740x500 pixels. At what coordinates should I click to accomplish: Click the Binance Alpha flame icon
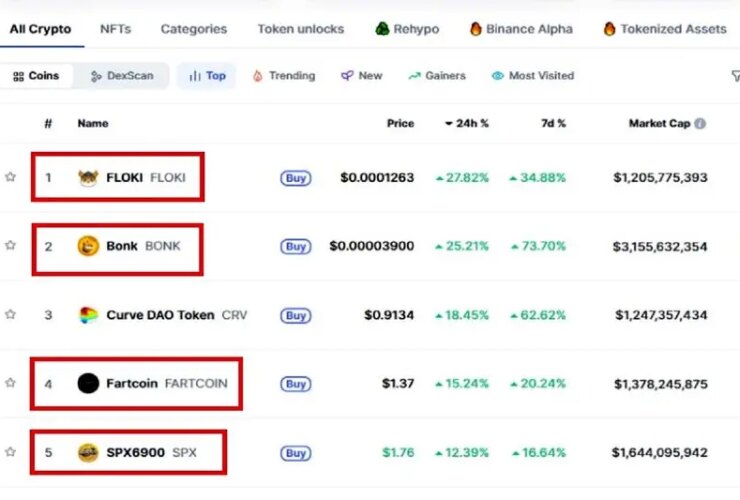[x=476, y=29]
